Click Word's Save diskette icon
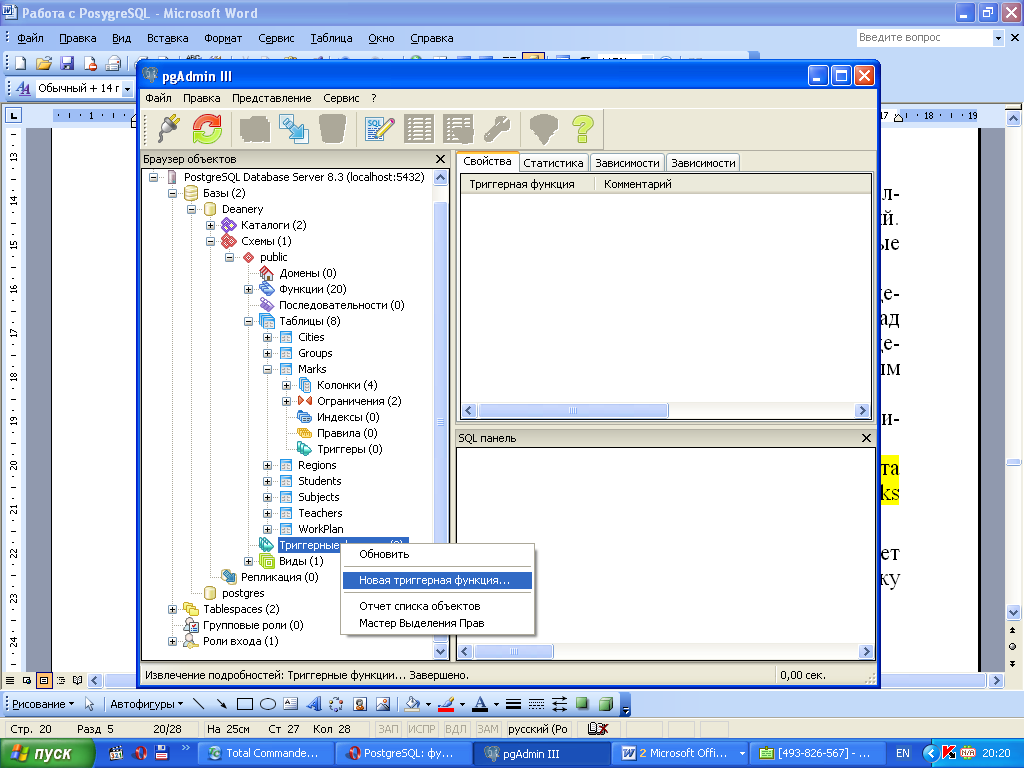Screen dimensions: 1024x768 pyautogui.click(x=67, y=63)
